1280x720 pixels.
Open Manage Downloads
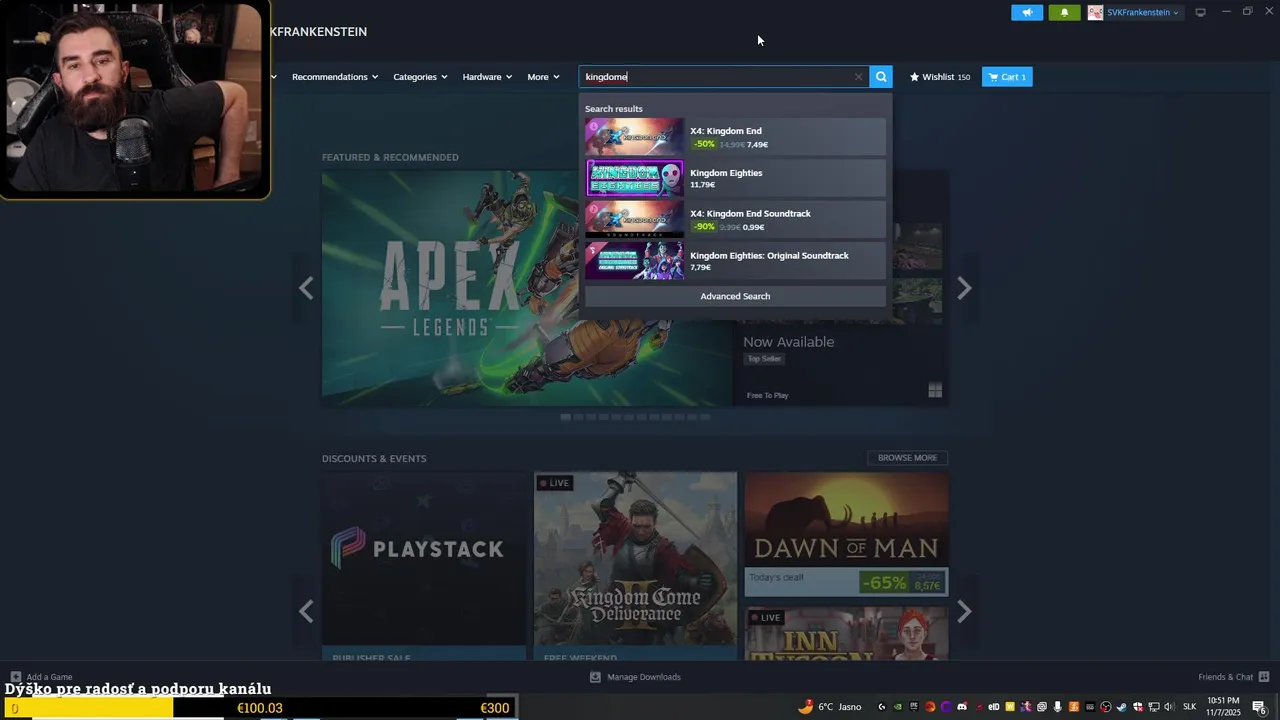(635, 677)
